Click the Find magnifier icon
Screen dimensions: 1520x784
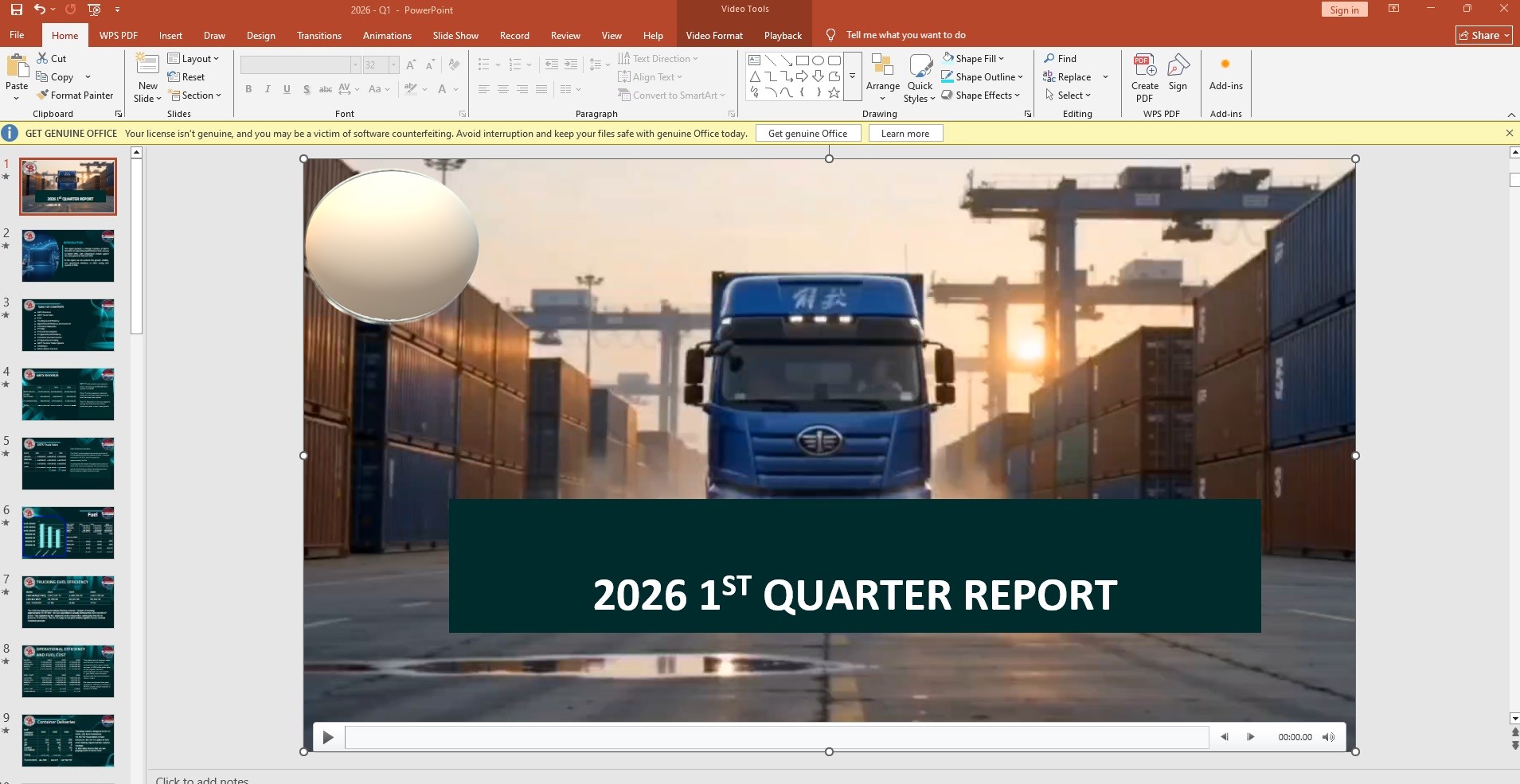(1049, 59)
